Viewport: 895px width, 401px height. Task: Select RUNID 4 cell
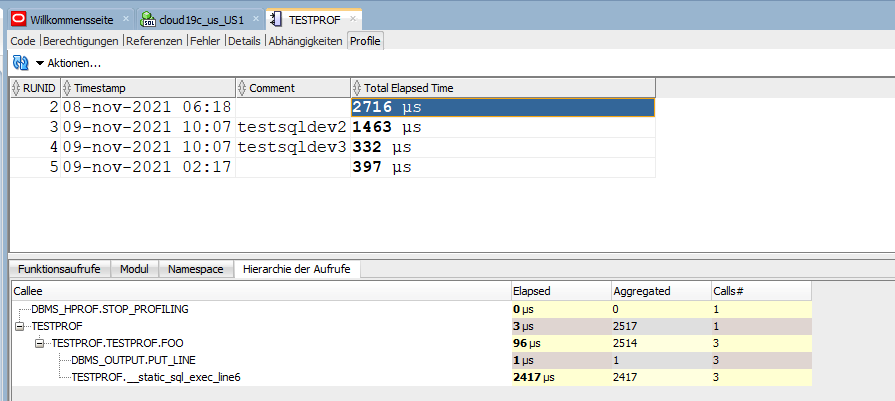[35, 147]
